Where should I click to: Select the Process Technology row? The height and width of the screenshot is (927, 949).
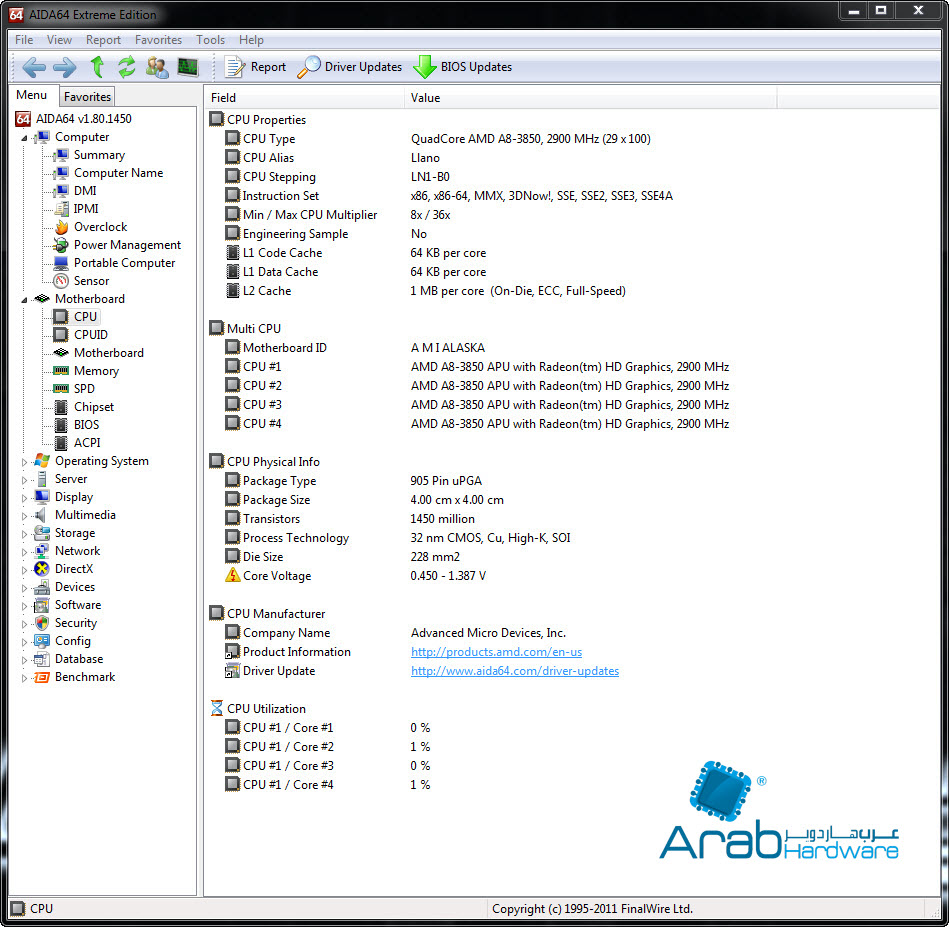pyautogui.click(x=398, y=538)
